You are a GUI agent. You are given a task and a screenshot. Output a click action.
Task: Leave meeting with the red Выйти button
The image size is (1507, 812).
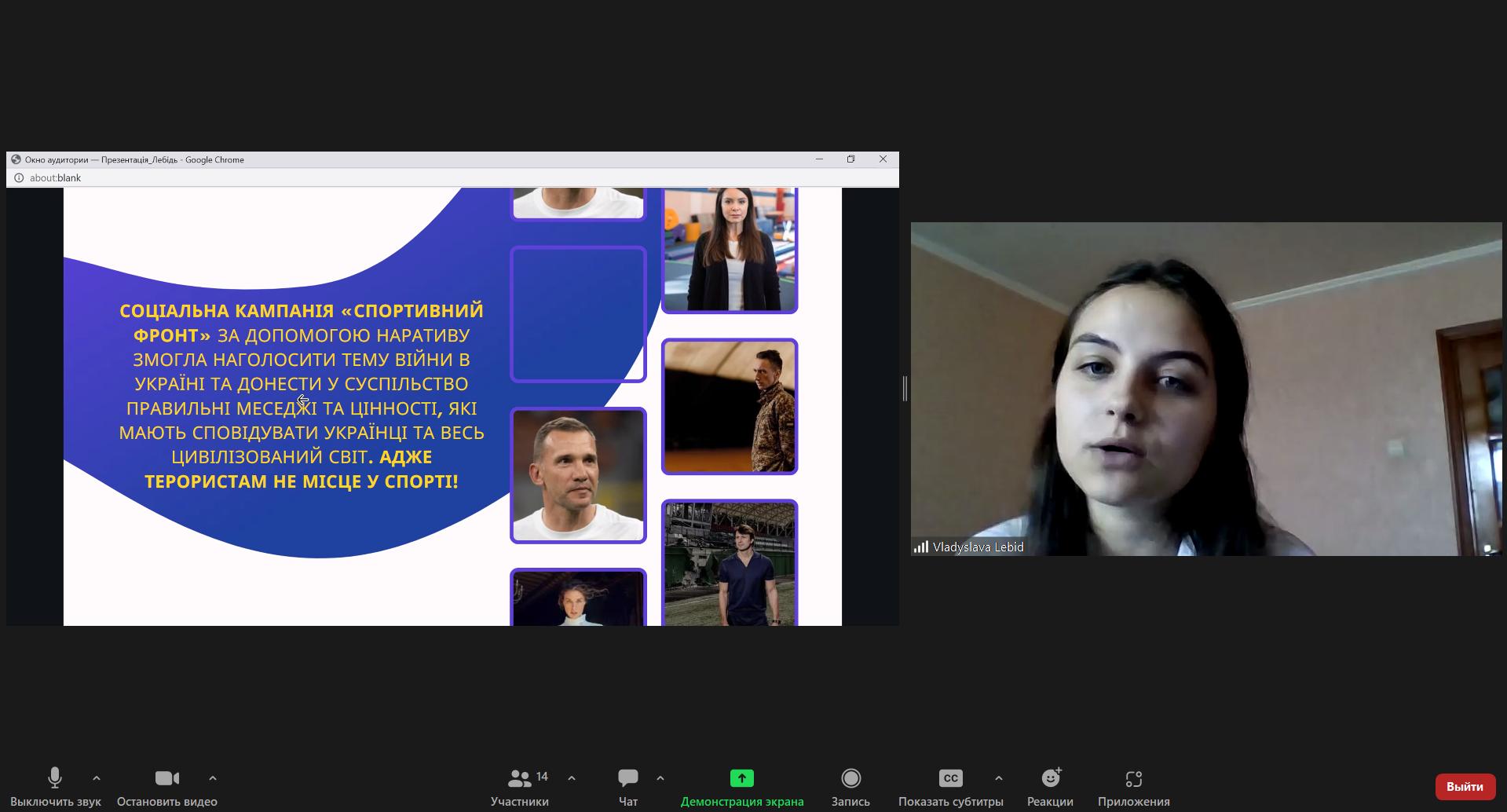coord(1465,786)
